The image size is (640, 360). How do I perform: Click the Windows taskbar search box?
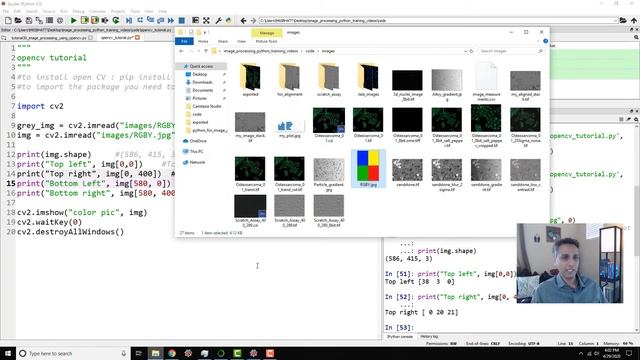[x=73, y=353]
